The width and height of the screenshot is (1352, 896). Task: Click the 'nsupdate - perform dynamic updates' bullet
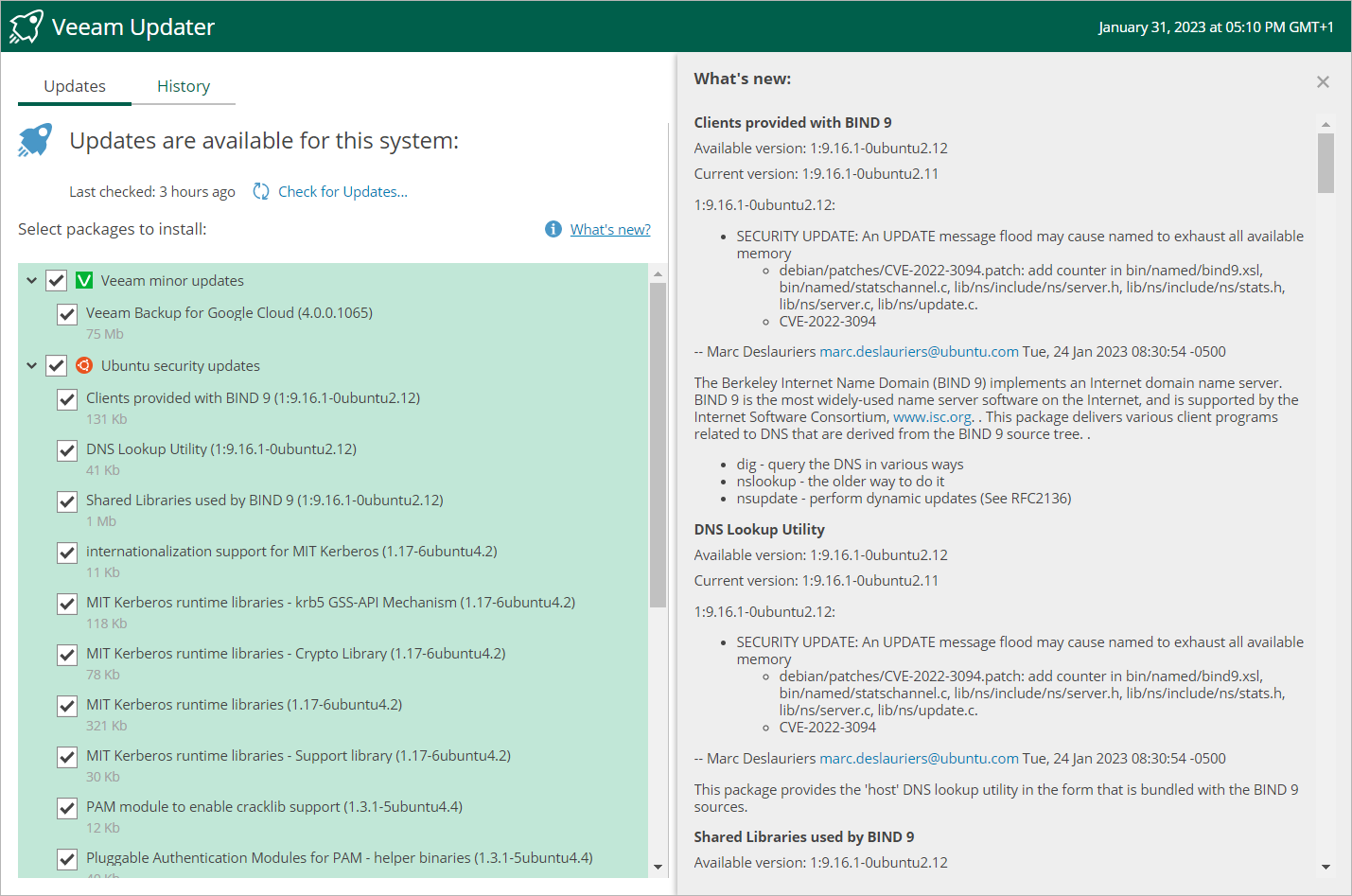904,498
